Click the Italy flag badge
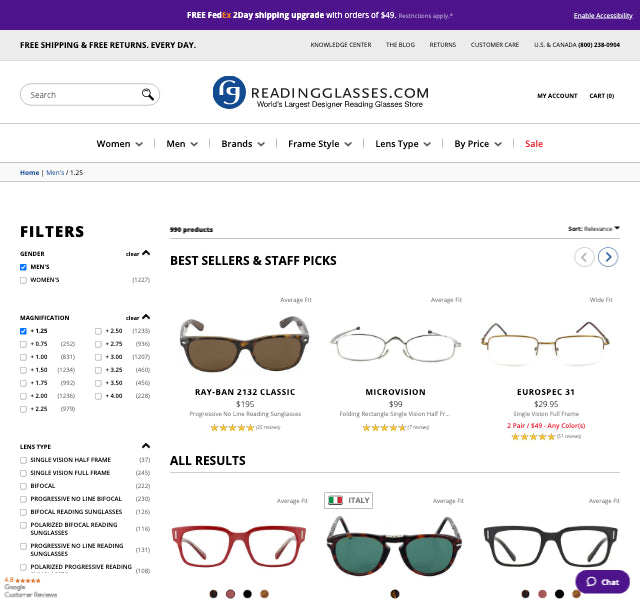The height and width of the screenshot is (600, 640). click(348, 500)
